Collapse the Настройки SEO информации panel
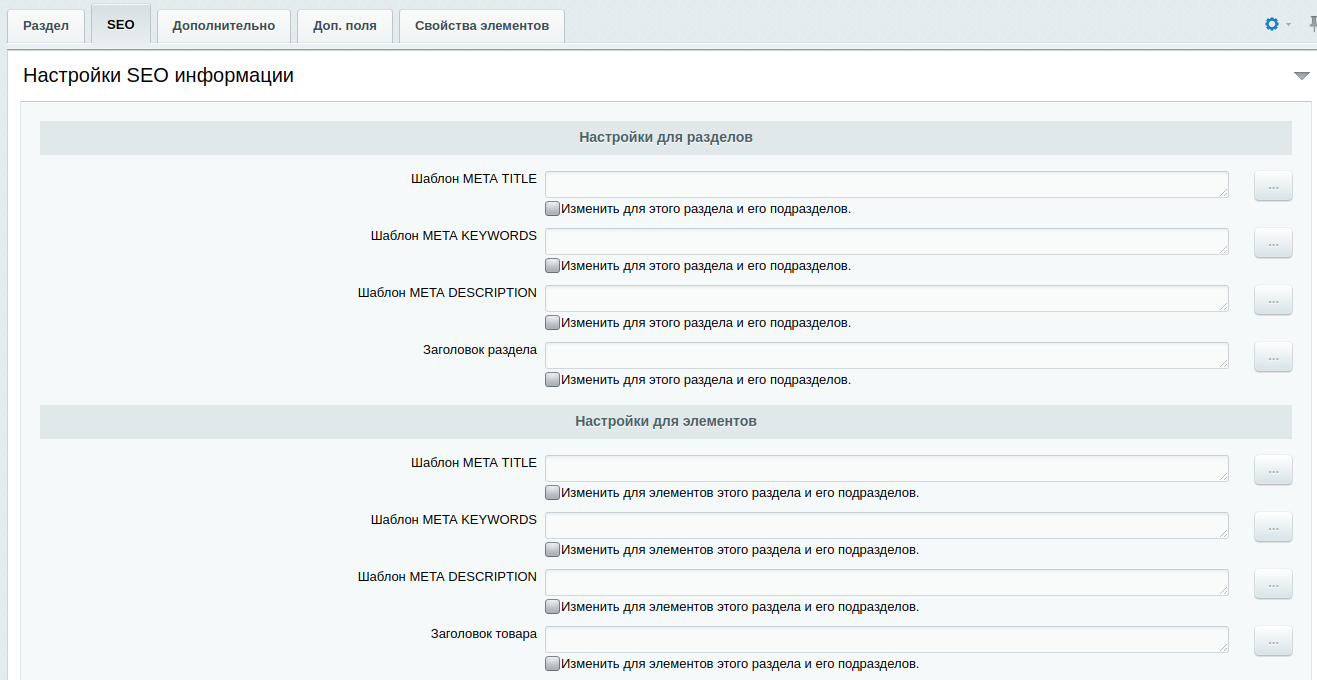The width and height of the screenshot is (1317, 680). coord(1301,76)
